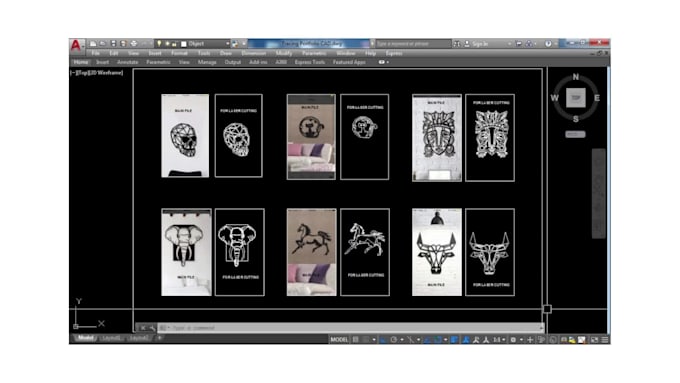Switch to the Output ribbon tab
This screenshot has width=680, height=383.
coord(232,62)
